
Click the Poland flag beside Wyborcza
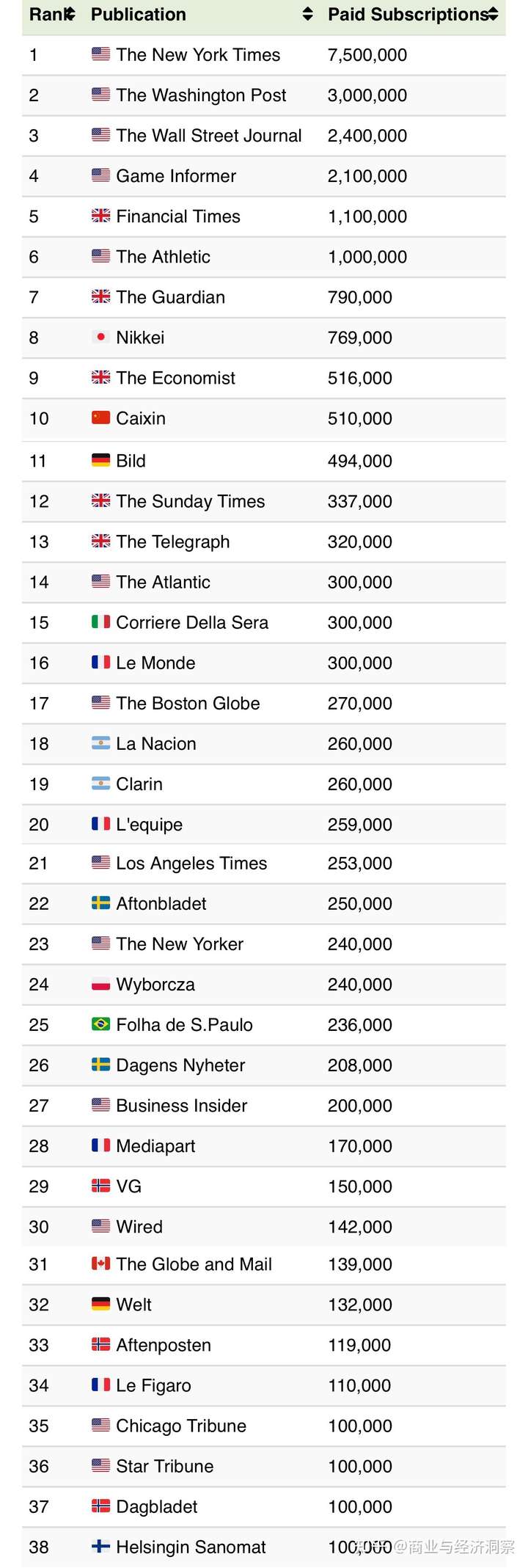click(101, 983)
